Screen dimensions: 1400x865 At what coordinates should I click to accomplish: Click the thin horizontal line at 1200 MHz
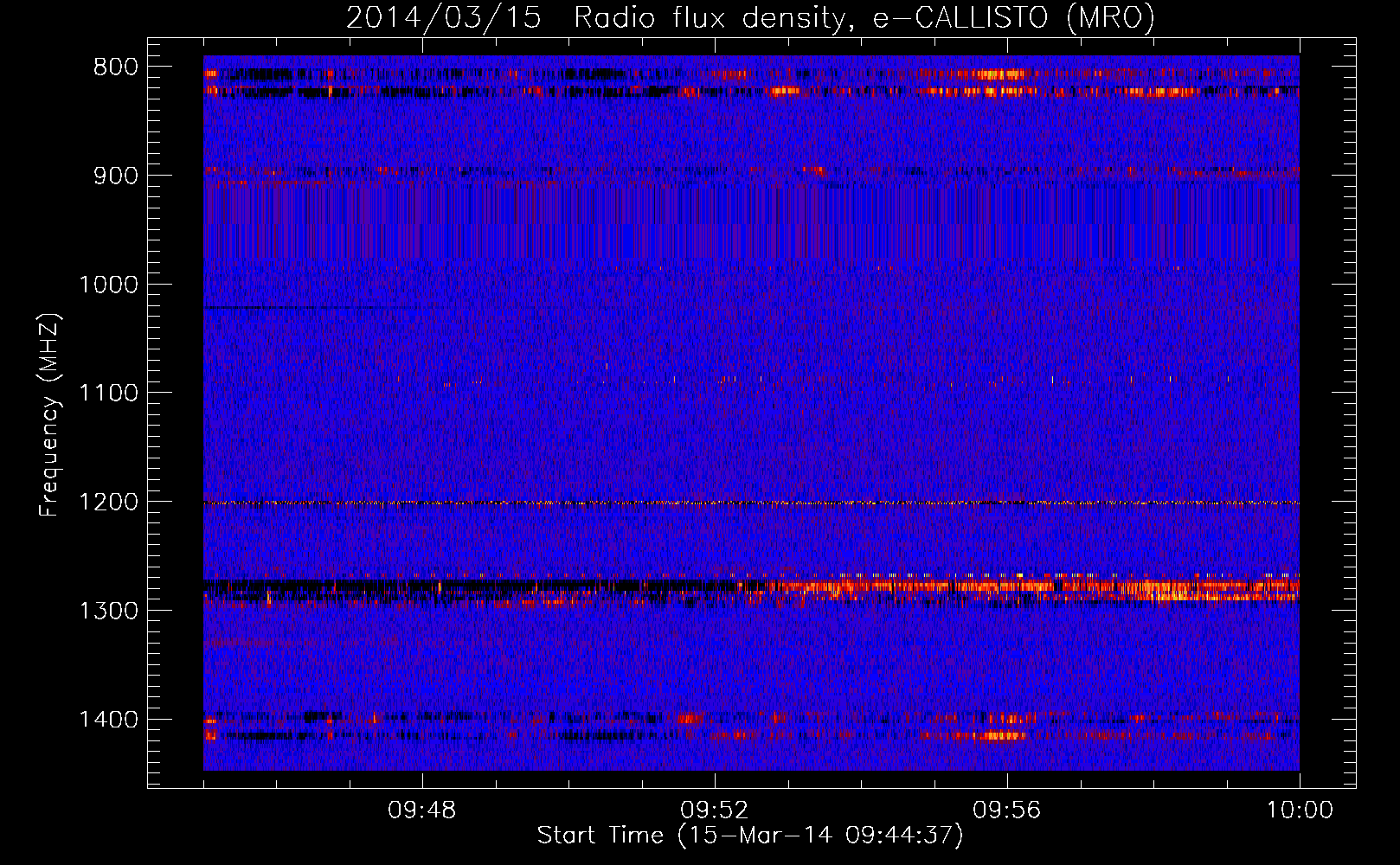751,503
